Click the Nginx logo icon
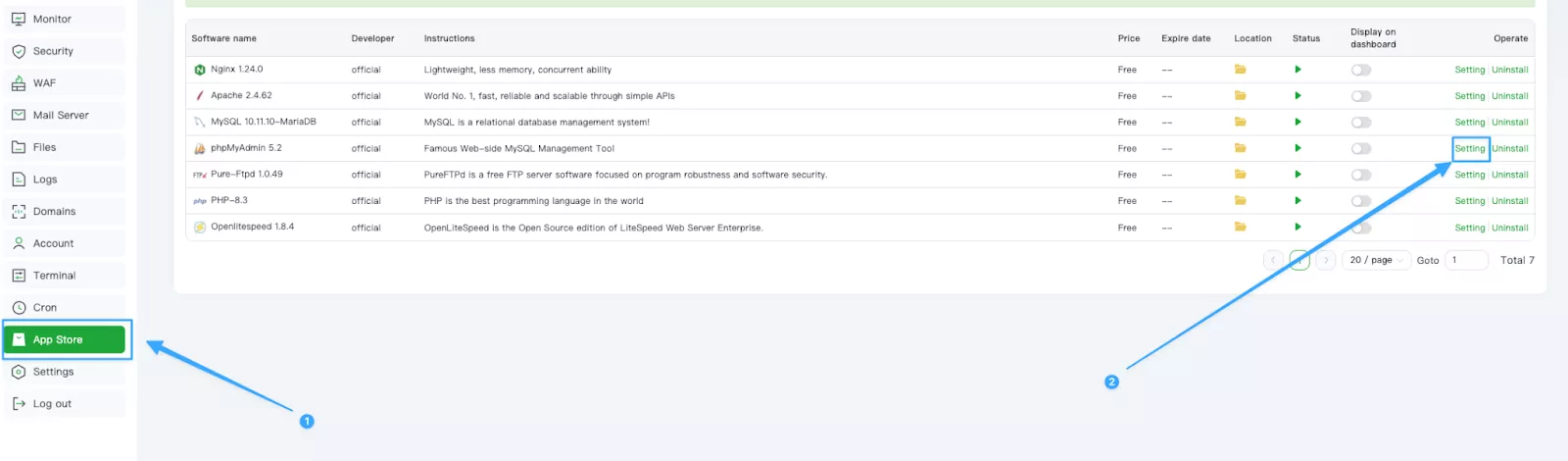This screenshot has width=1568, height=461. point(200,70)
